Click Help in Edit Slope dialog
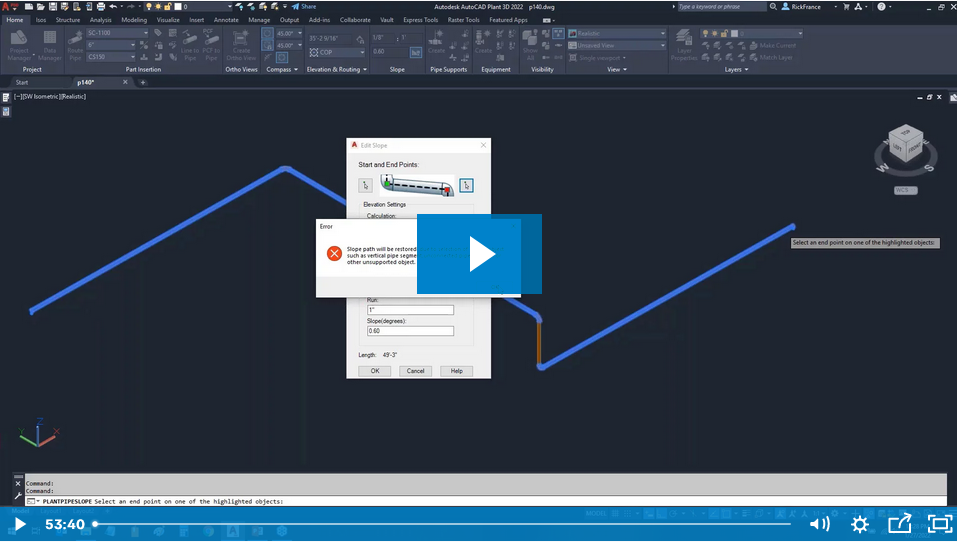This screenshot has height=542, width=957. pyautogui.click(x=457, y=371)
